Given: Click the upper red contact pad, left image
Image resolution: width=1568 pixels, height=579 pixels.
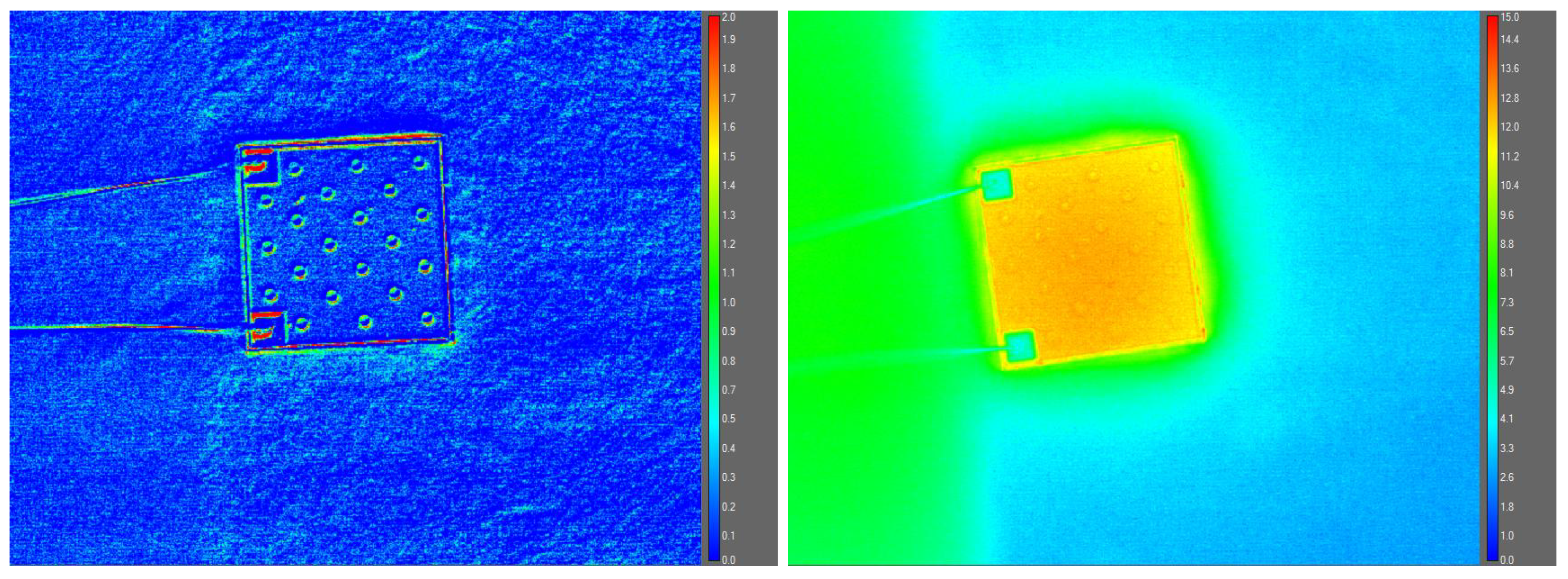Looking at the screenshot, I should tap(259, 165).
